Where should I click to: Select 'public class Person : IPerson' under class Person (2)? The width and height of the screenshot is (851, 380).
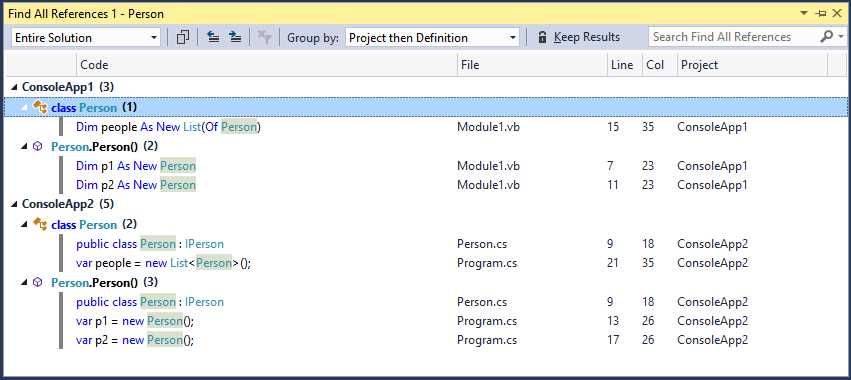[x=426, y=244]
